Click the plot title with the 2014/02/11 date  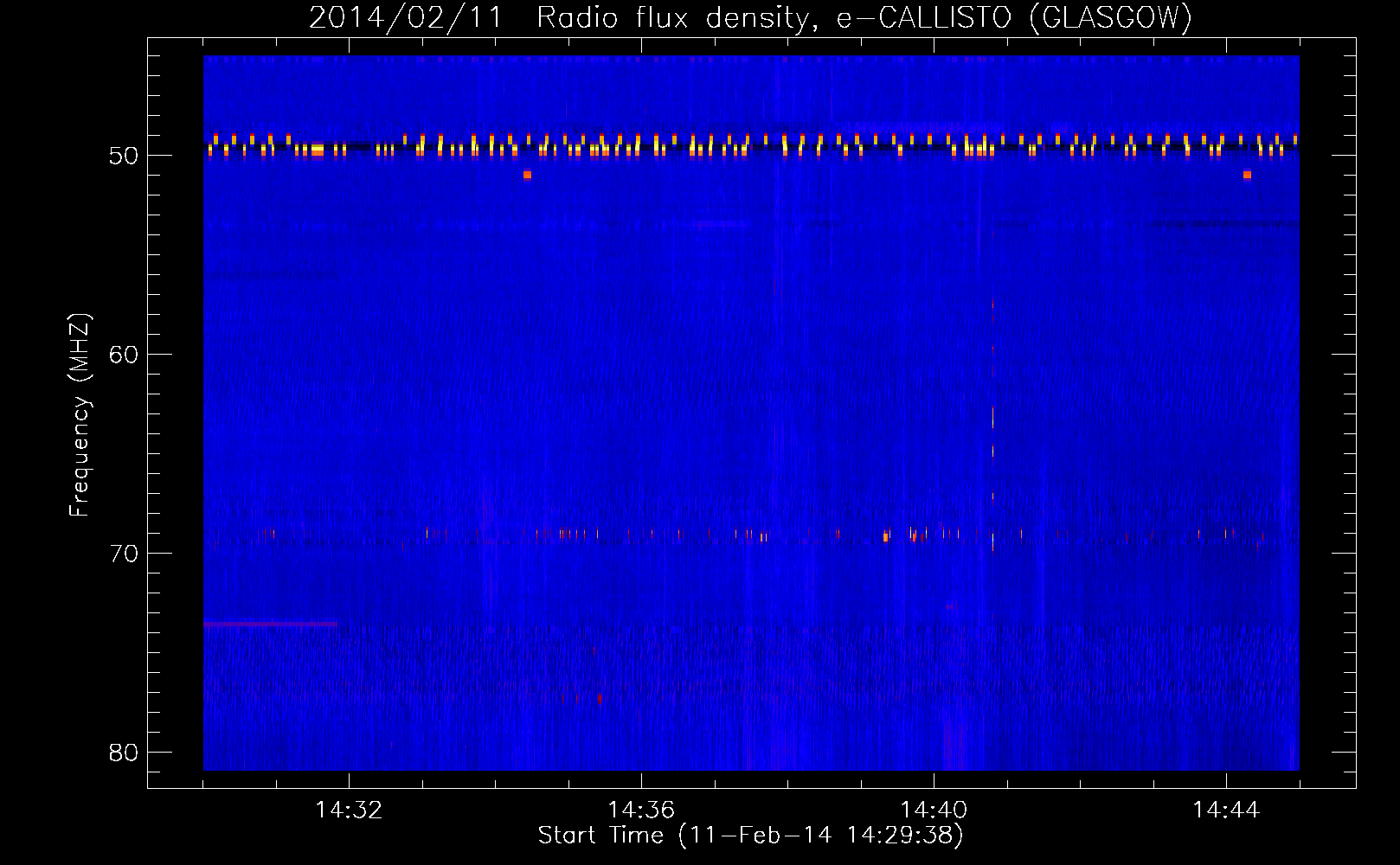[x=750, y=17]
